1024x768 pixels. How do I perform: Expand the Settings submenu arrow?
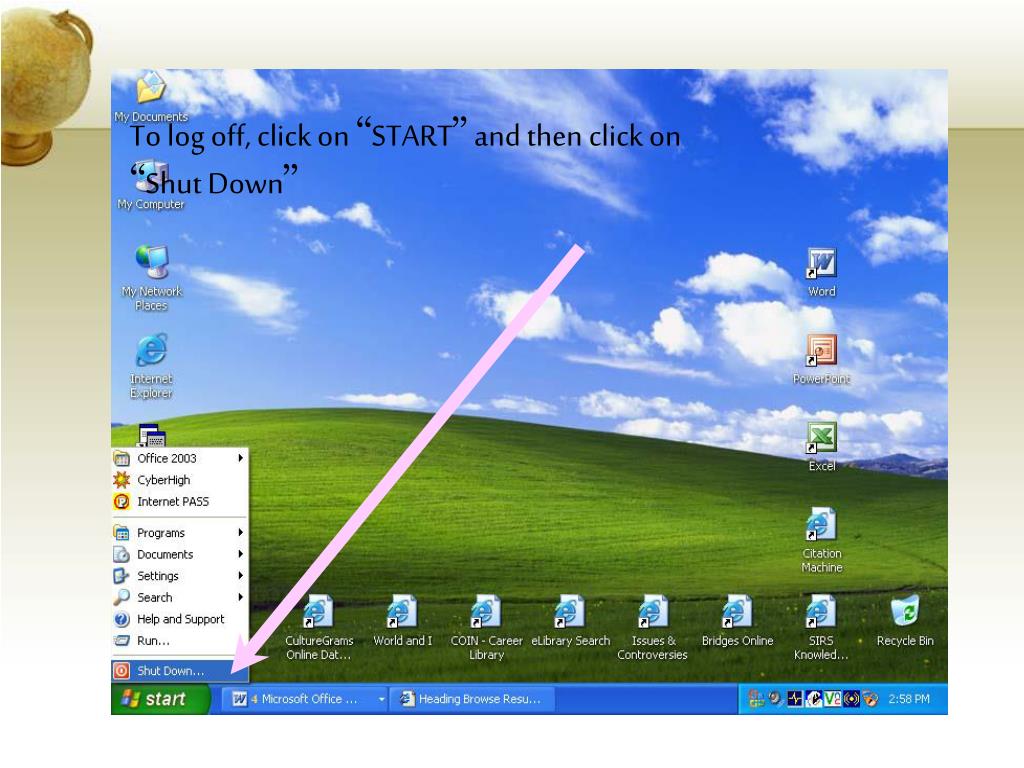click(240, 575)
